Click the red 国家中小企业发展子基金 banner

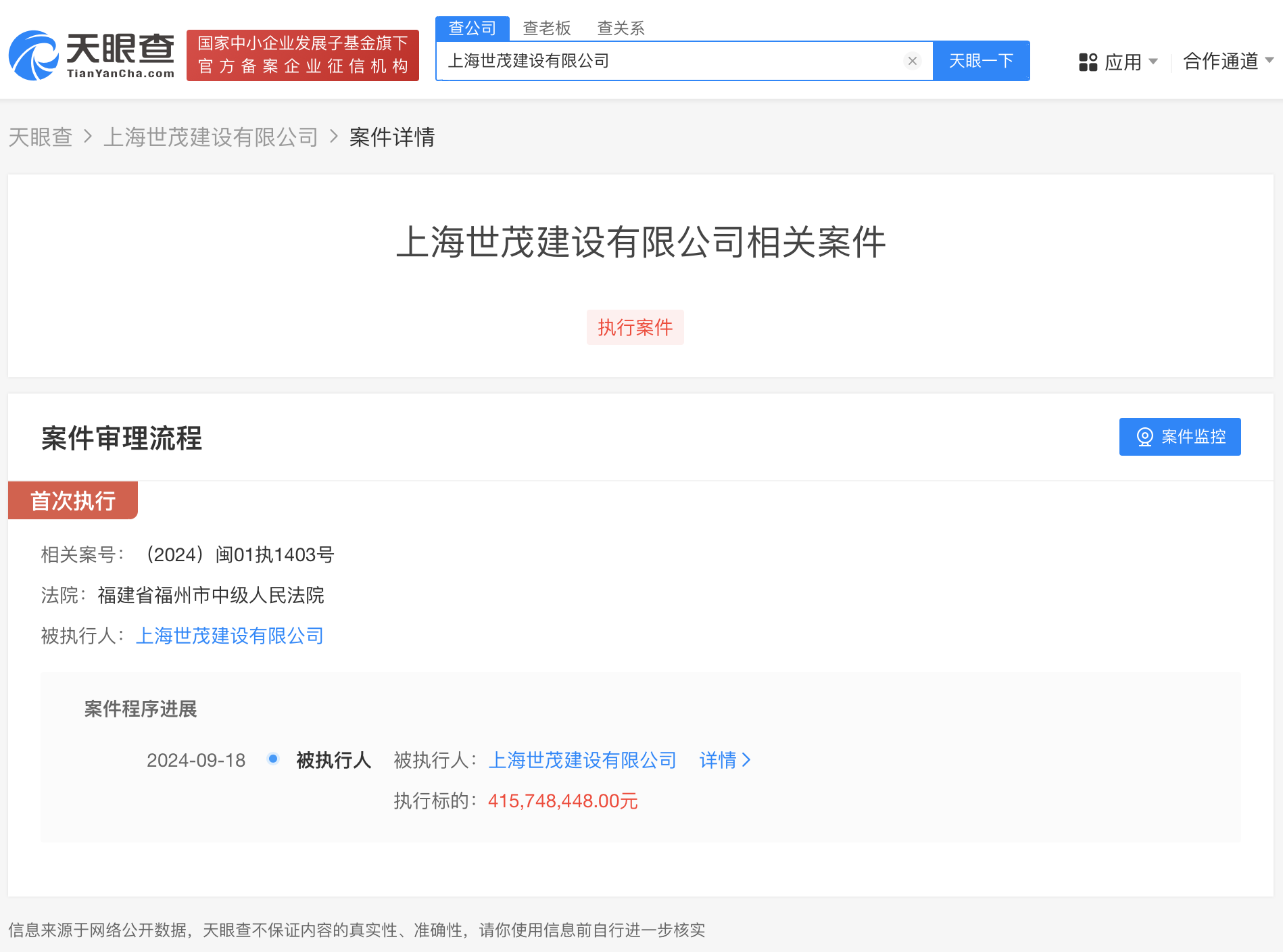[302, 55]
